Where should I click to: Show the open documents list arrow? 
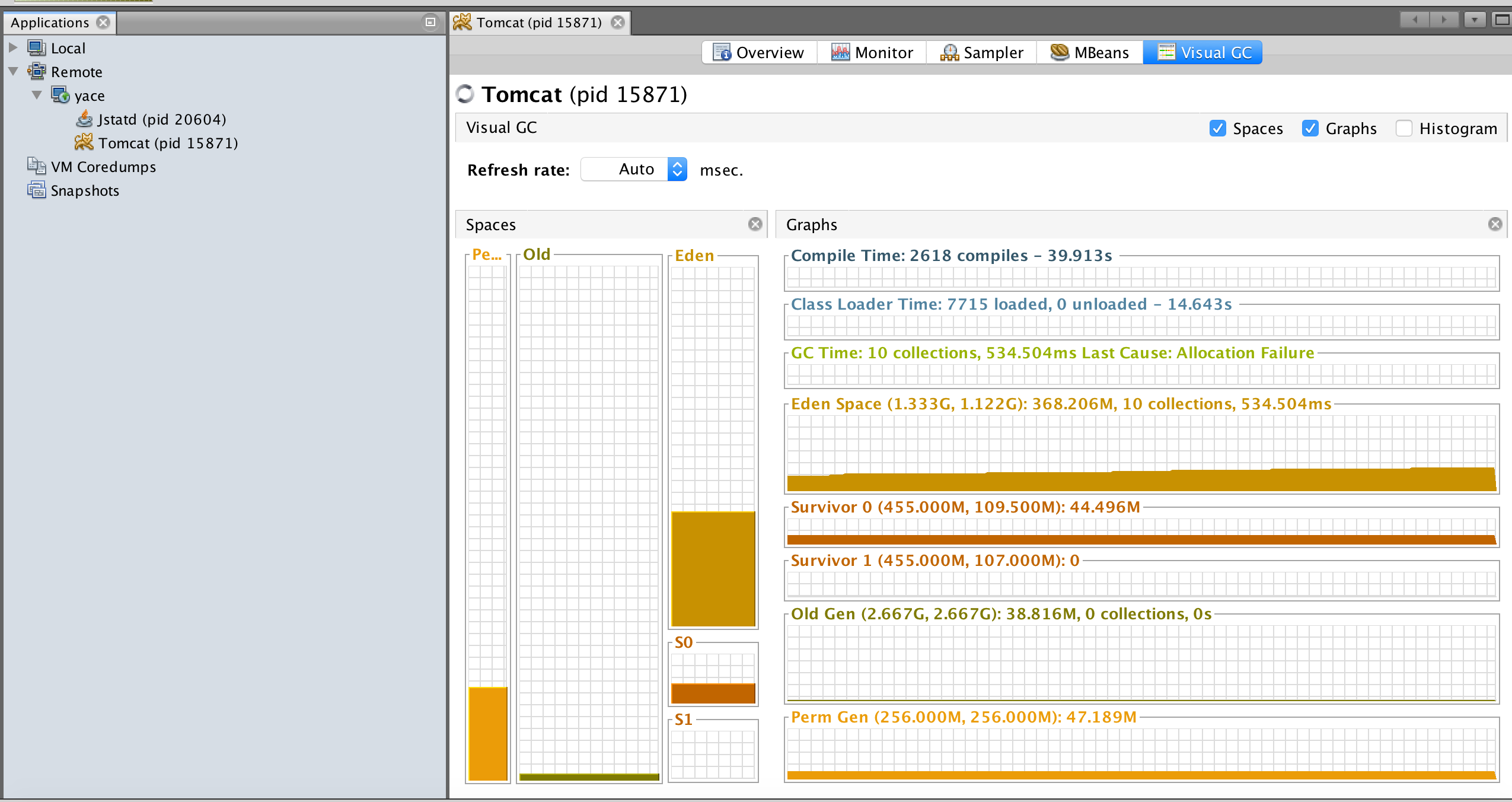click(1474, 20)
